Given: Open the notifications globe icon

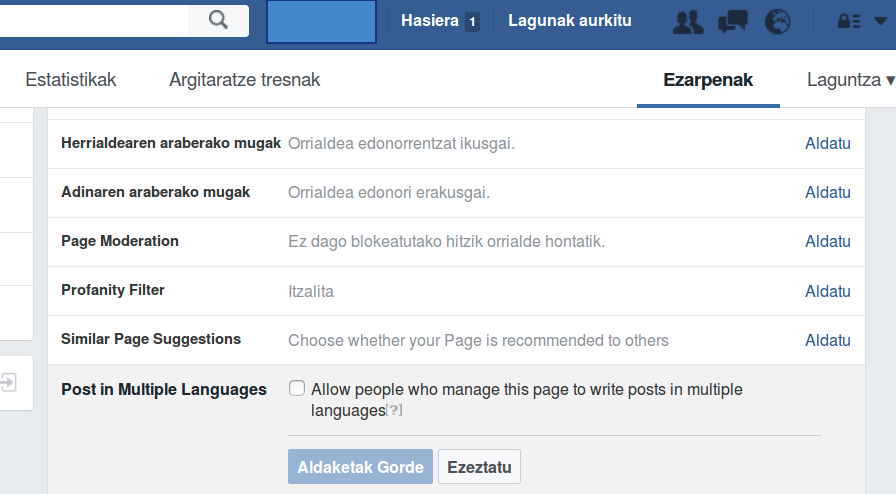Looking at the screenshot, I should [777, 21].
